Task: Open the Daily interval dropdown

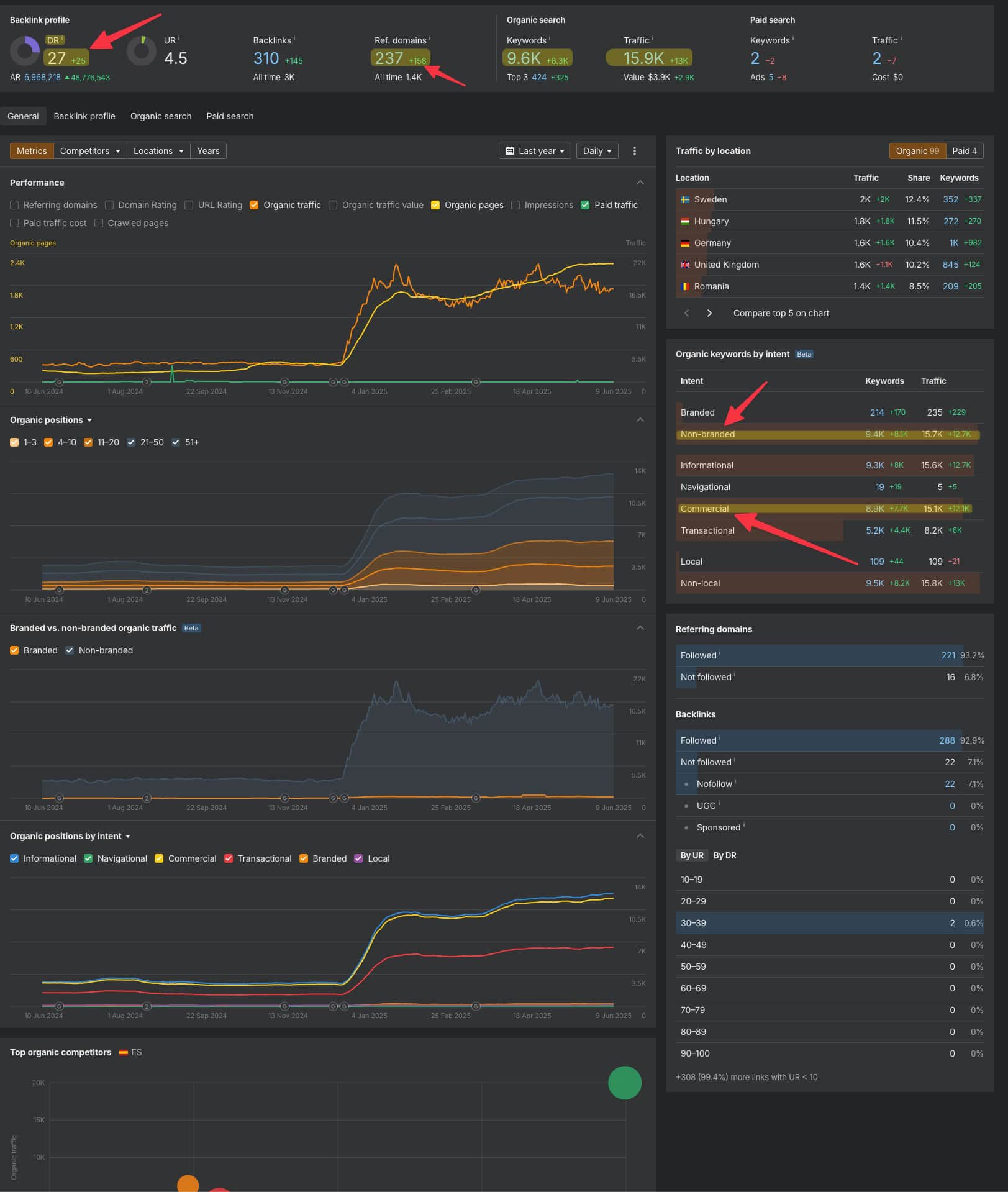Action: (x=597, y=151)
